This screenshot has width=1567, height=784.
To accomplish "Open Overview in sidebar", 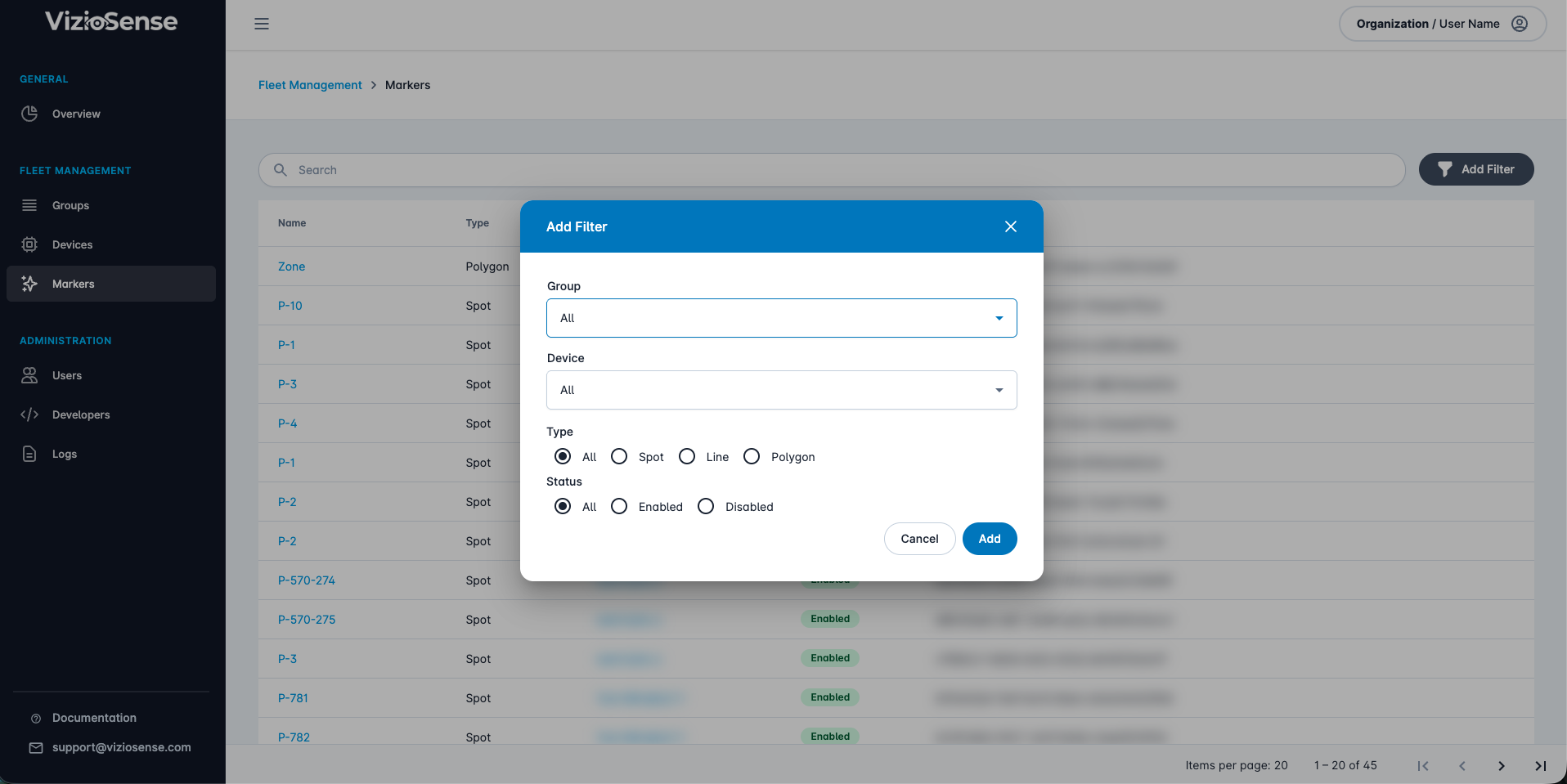I will (x=111, y=114).
